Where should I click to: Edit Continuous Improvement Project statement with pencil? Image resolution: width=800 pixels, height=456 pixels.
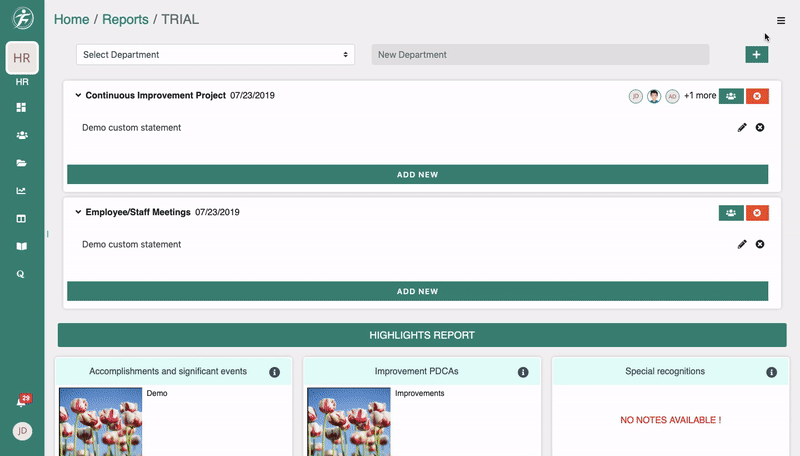[x=742, y=128]
